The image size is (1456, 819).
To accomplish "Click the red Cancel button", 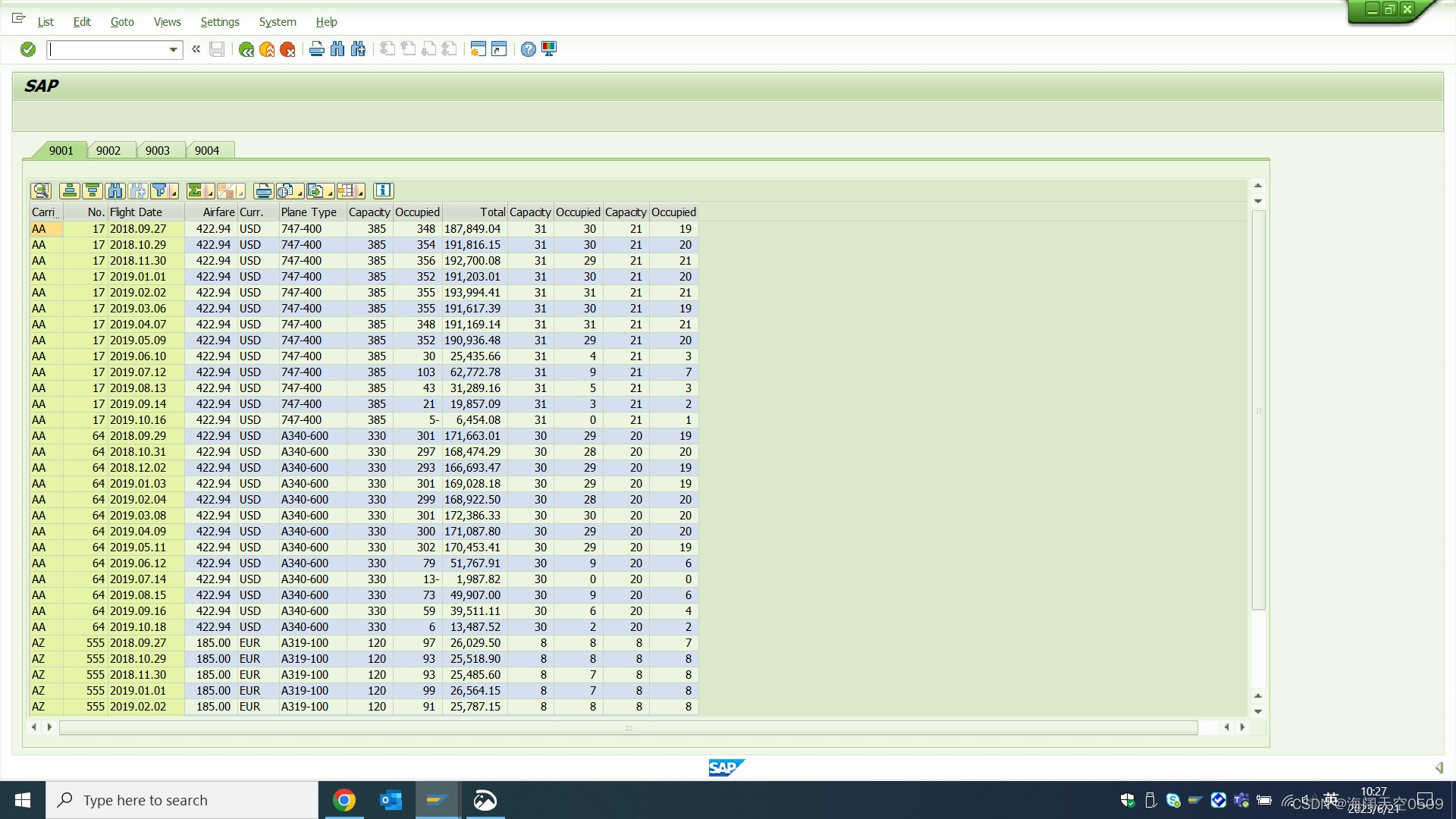I will (287, 49).
